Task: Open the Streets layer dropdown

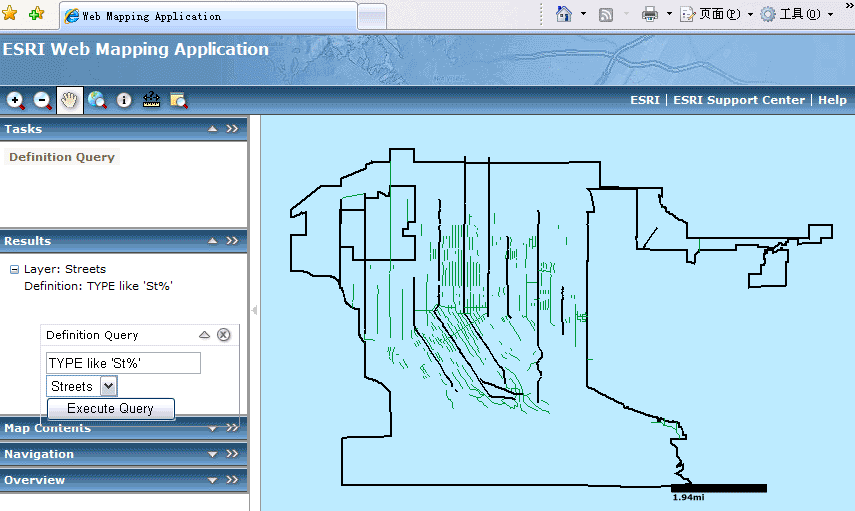Action: (109, 386)
